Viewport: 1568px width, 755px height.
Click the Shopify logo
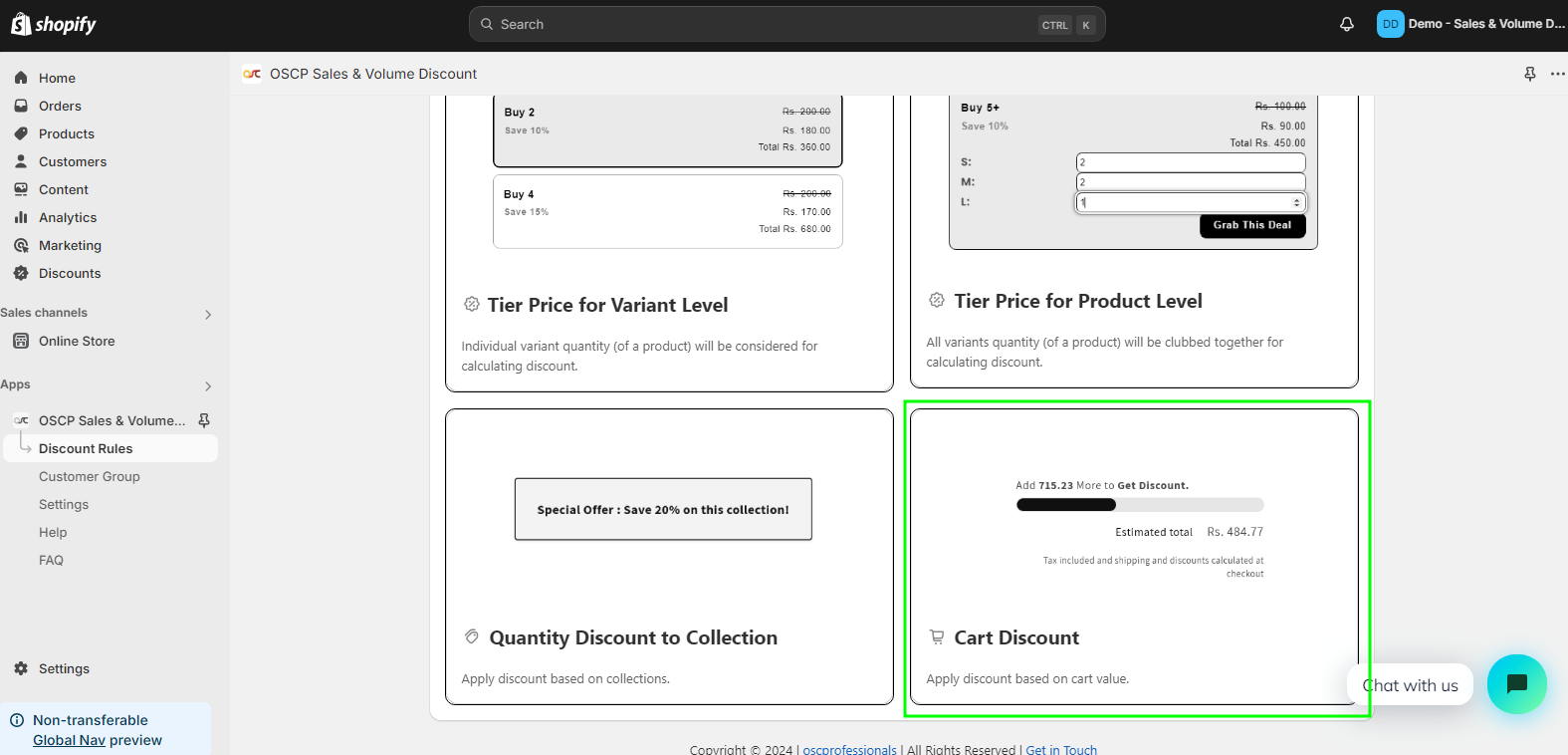54,24
